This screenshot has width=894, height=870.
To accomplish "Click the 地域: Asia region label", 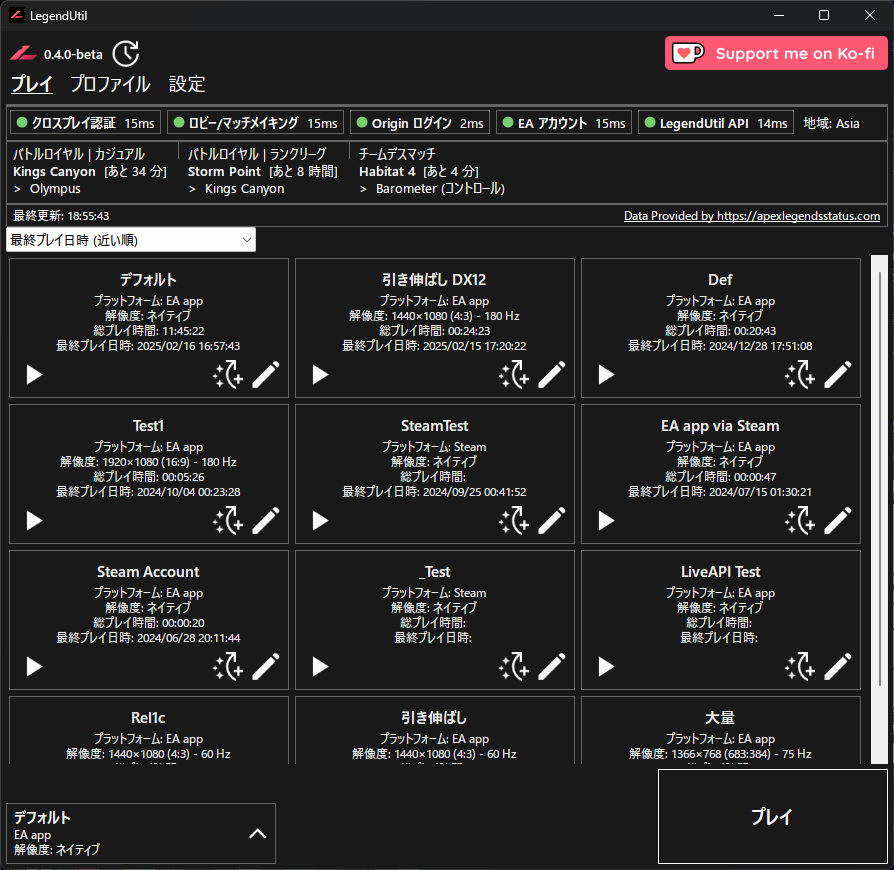I will point(831,123).
